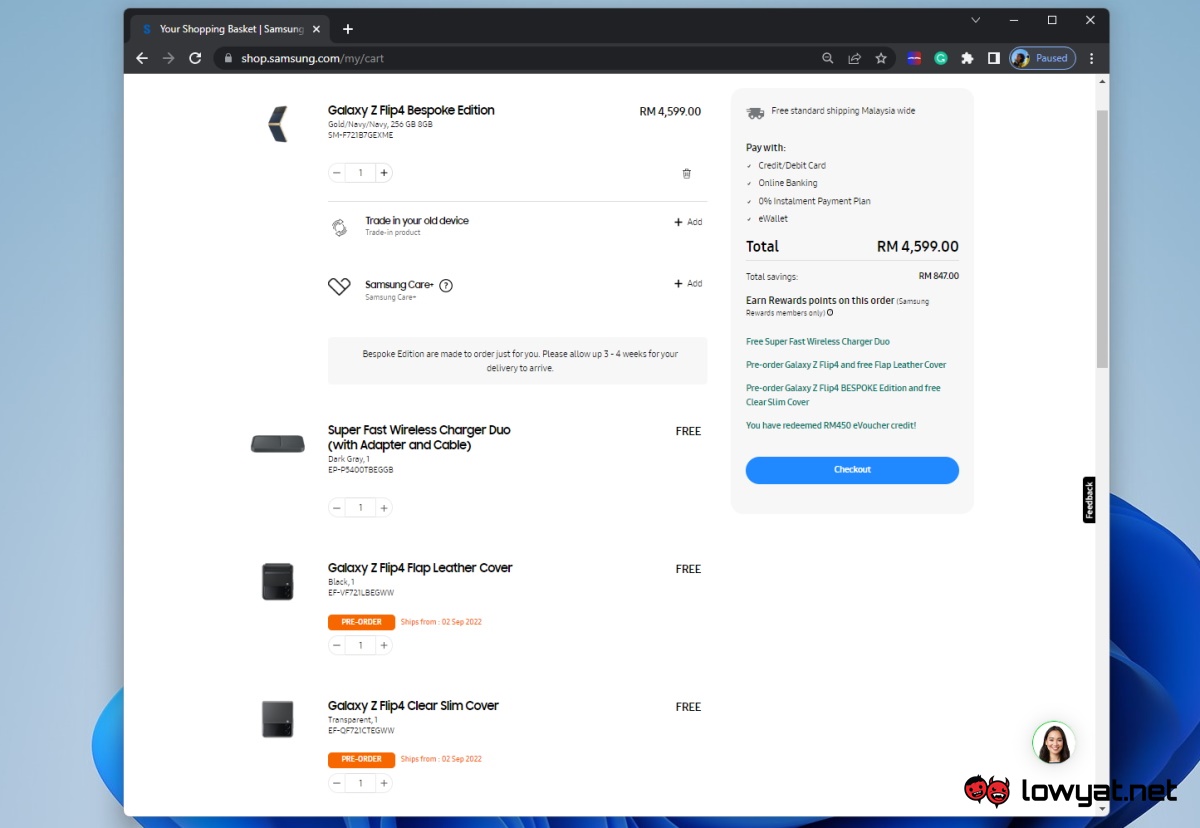The image size is (1200, 828).
Task: Click the 0% Instalment Payment Plan option
Action: pyautogui.click(x=814, y=201)
